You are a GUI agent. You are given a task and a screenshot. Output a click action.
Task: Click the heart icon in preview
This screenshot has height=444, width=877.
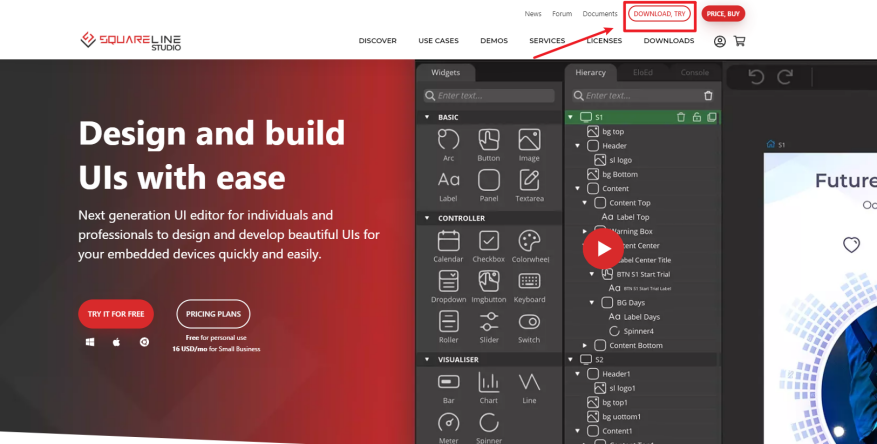coord(851,245)
